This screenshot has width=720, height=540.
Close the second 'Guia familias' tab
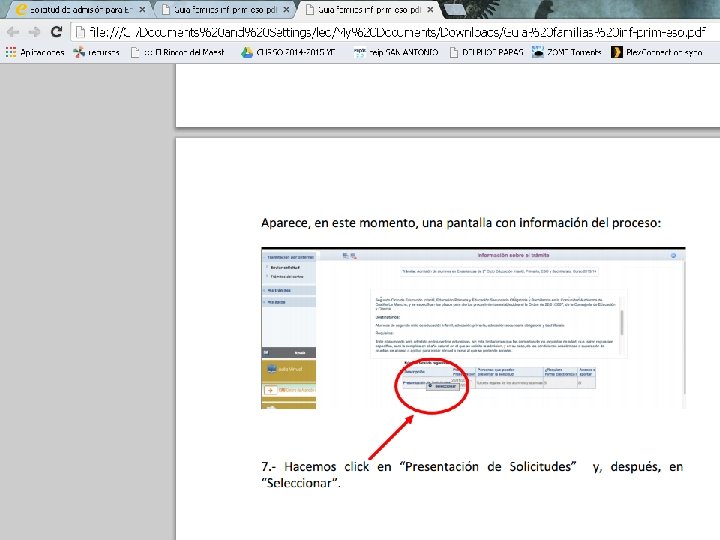(x=286, y=9)
